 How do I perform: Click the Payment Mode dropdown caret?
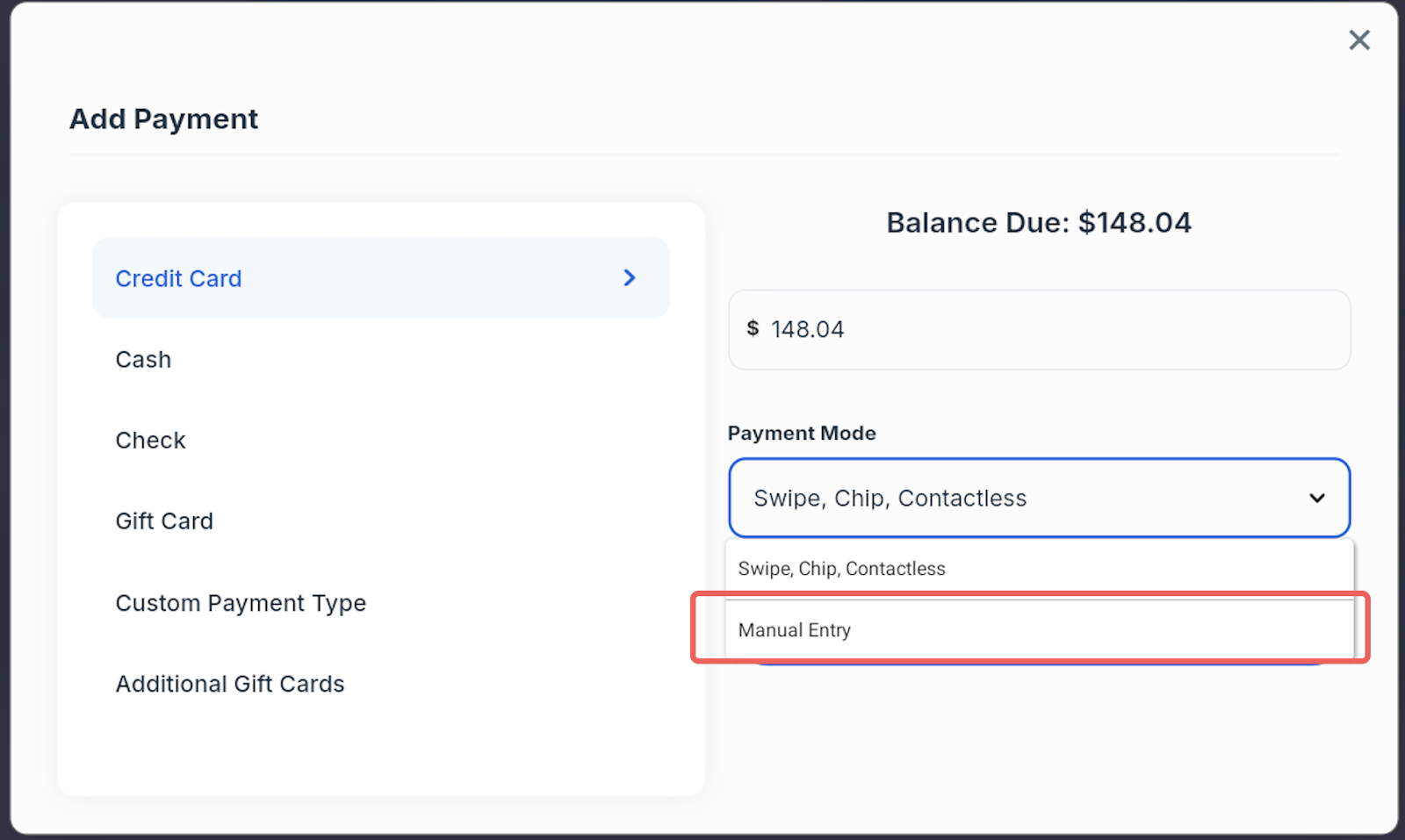[x=1316, y=498]
